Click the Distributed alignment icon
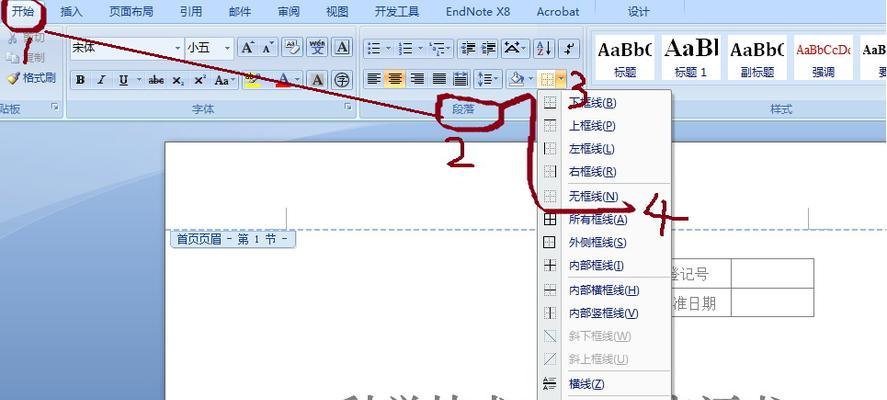Image resolution: width=887 pixels, height=400 pixels. tap(461, 79)
